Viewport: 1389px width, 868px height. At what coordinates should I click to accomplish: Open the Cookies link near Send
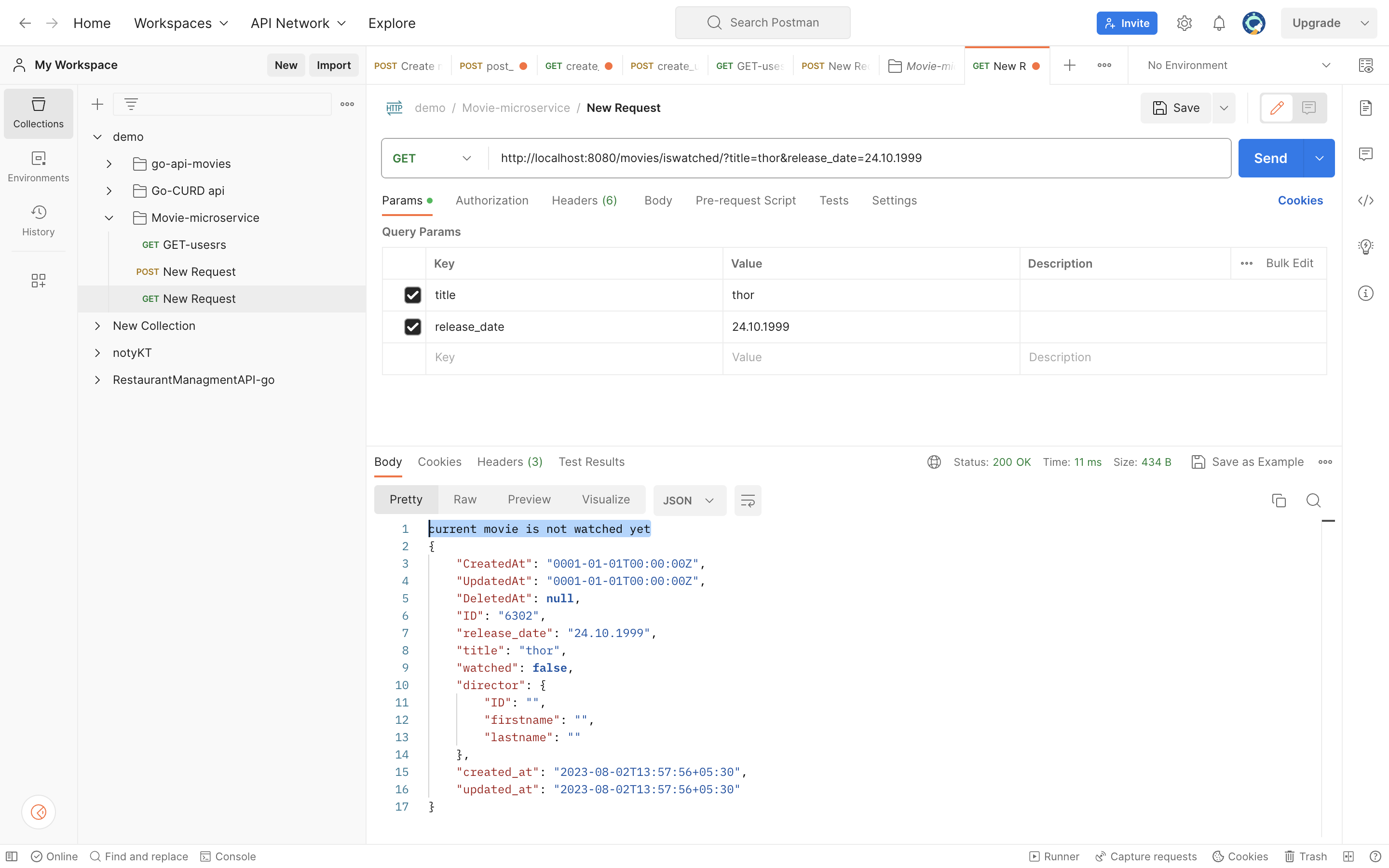pyautogui.click(x=1299, y=200)
